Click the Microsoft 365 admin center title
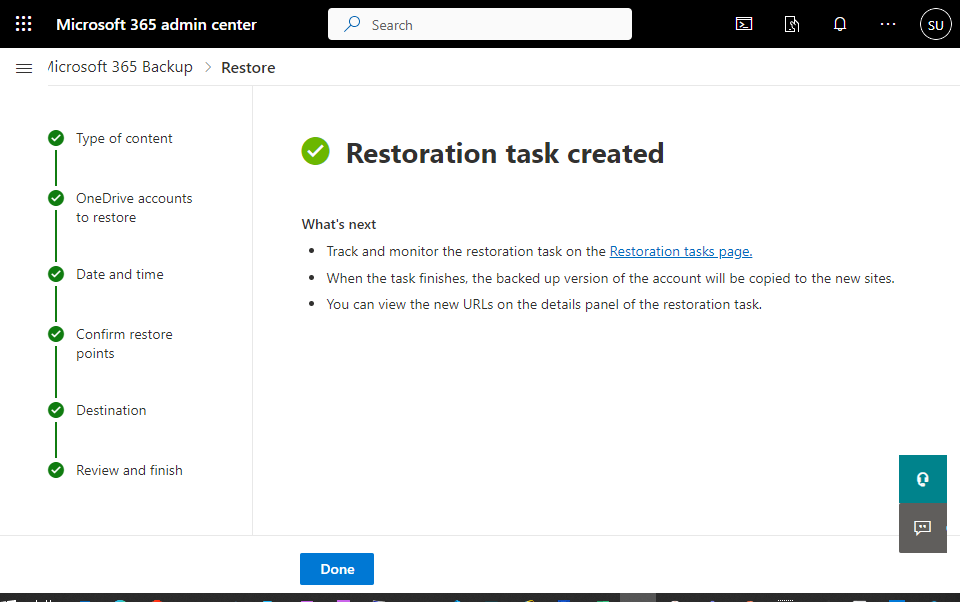This screenshot has width=960, height=602. [x=156, y=24]
